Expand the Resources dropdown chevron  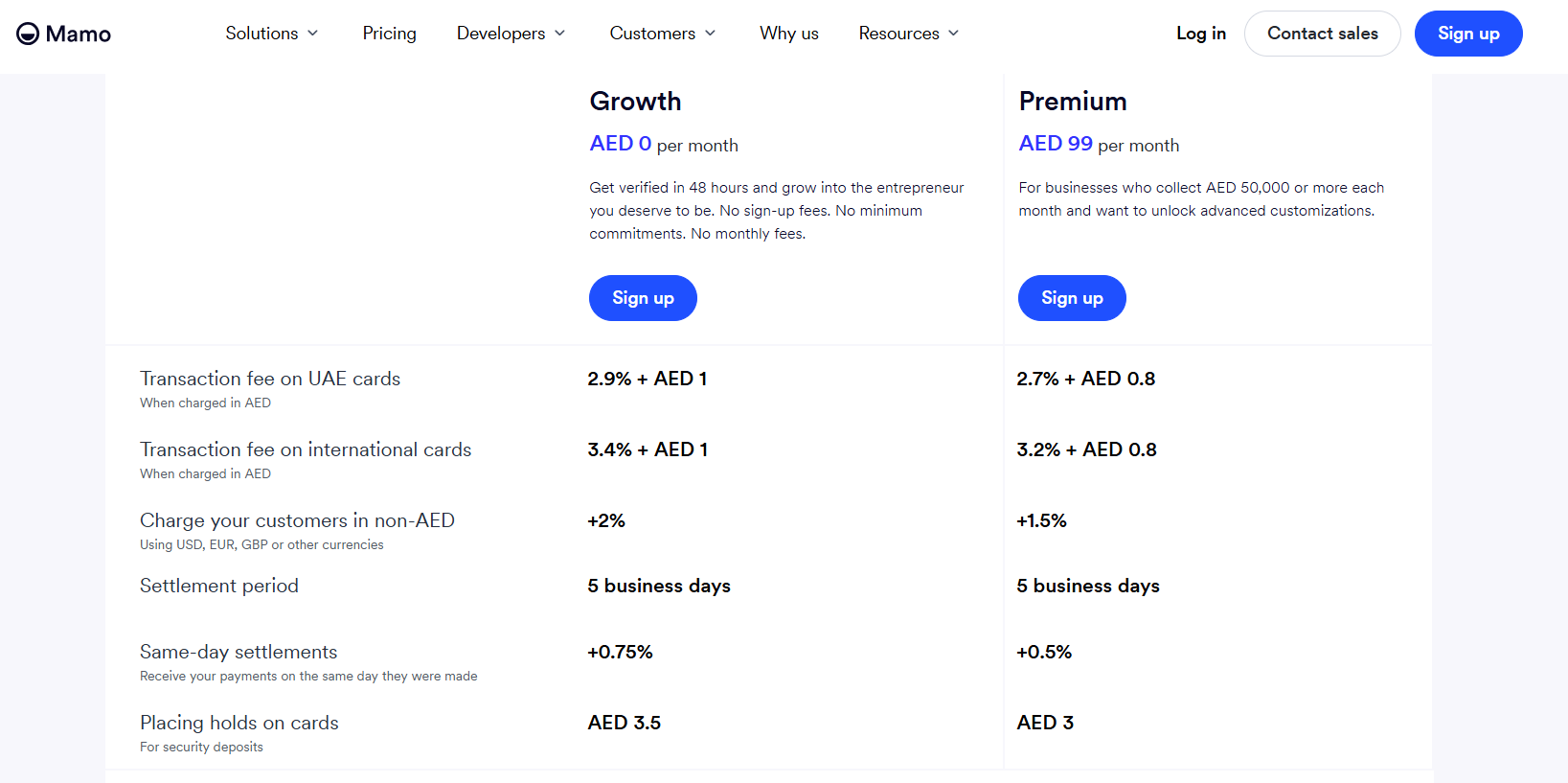(954, 34)
